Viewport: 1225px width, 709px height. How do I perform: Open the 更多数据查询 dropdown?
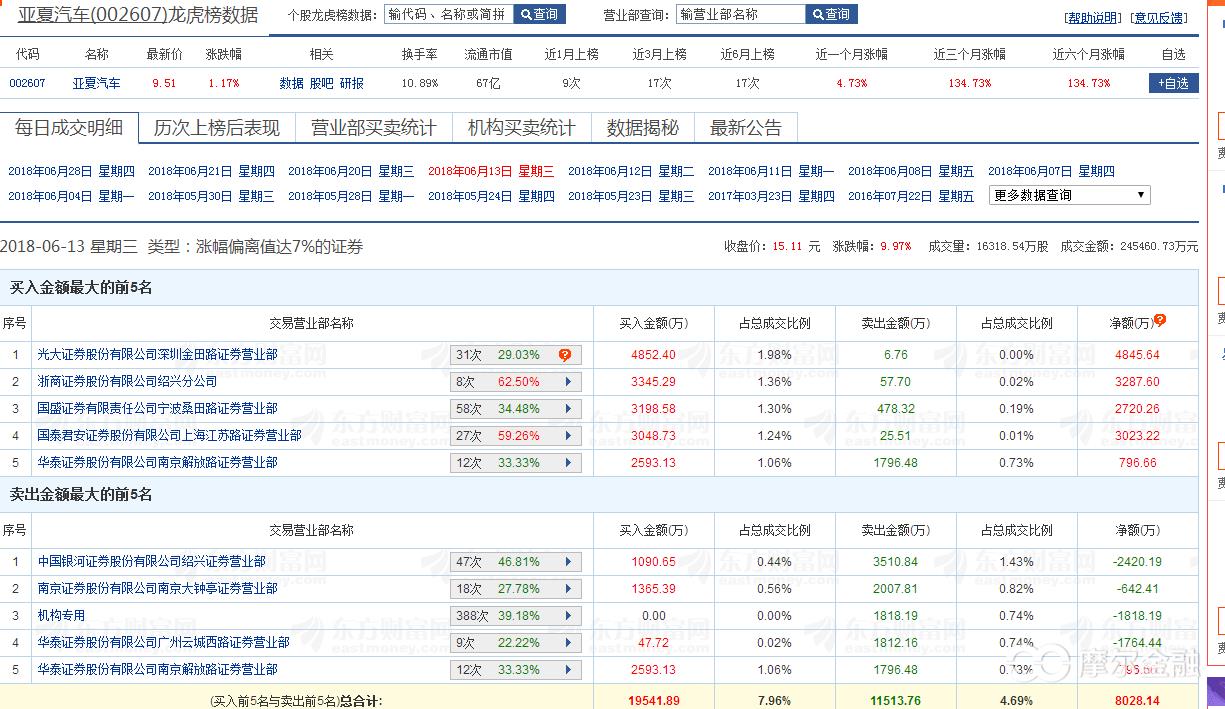pyautogui.click(x=1069, y=196)
